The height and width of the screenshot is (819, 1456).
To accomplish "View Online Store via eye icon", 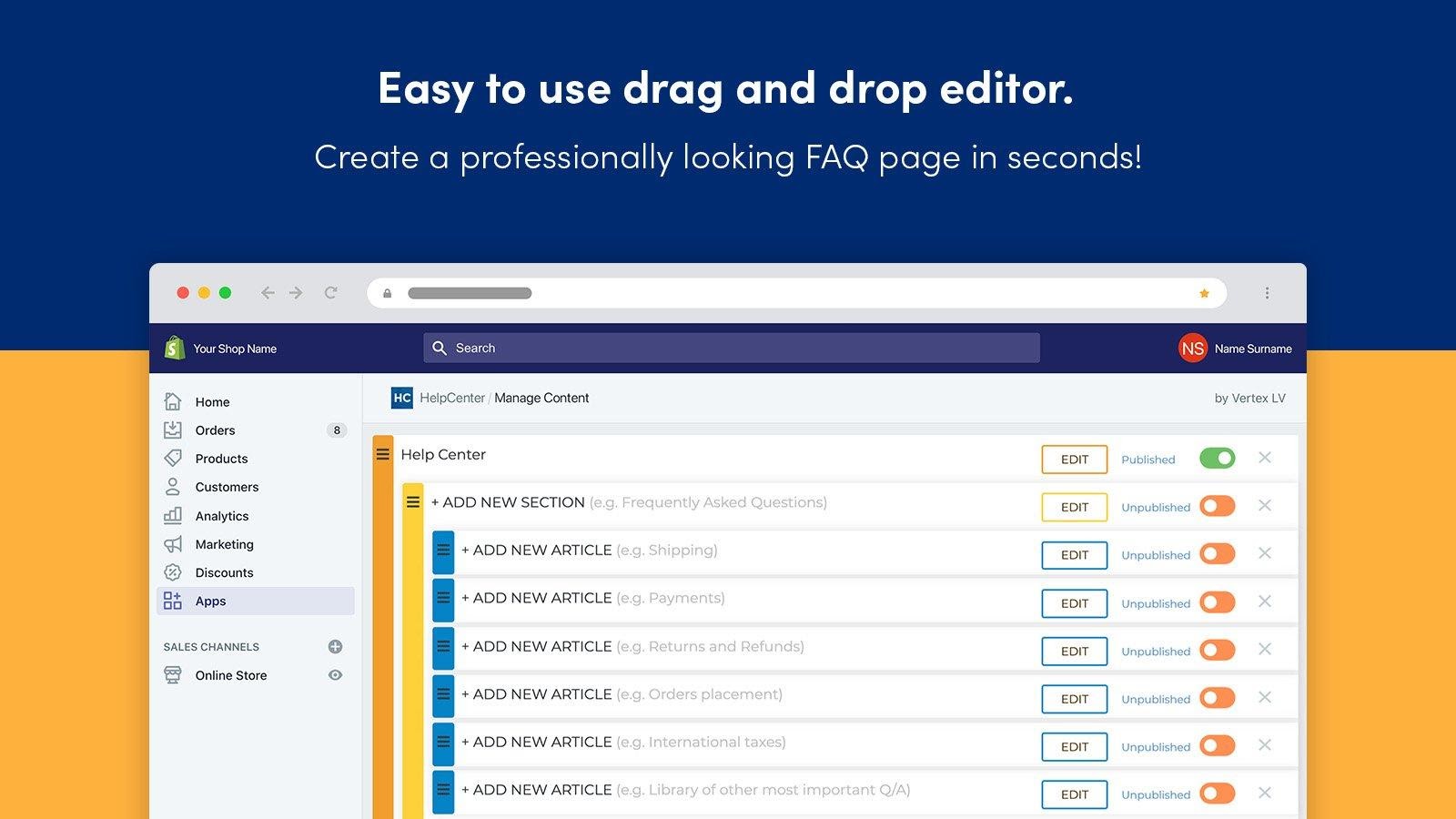I will click(x=335, y=675).
